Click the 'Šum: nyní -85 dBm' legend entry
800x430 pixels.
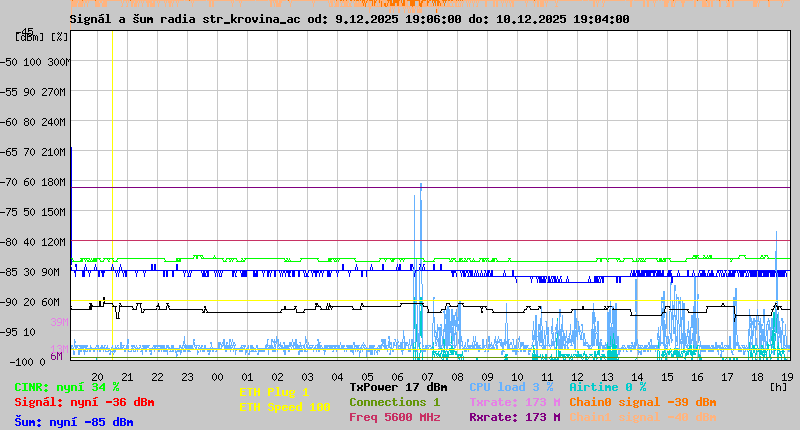pos(74,422)
